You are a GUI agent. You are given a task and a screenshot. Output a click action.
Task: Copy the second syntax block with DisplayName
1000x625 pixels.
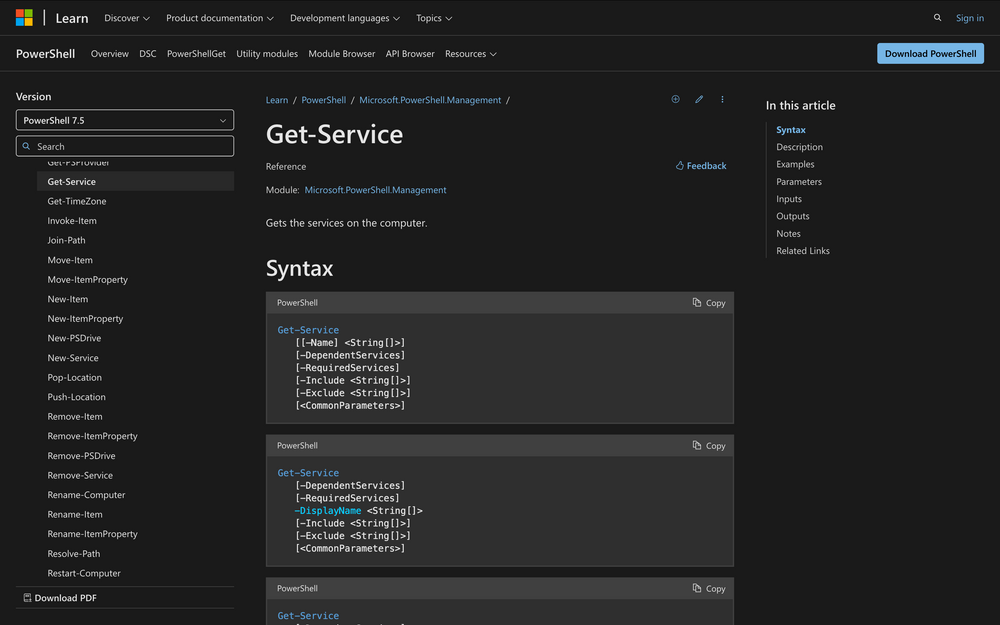[709, 446]
